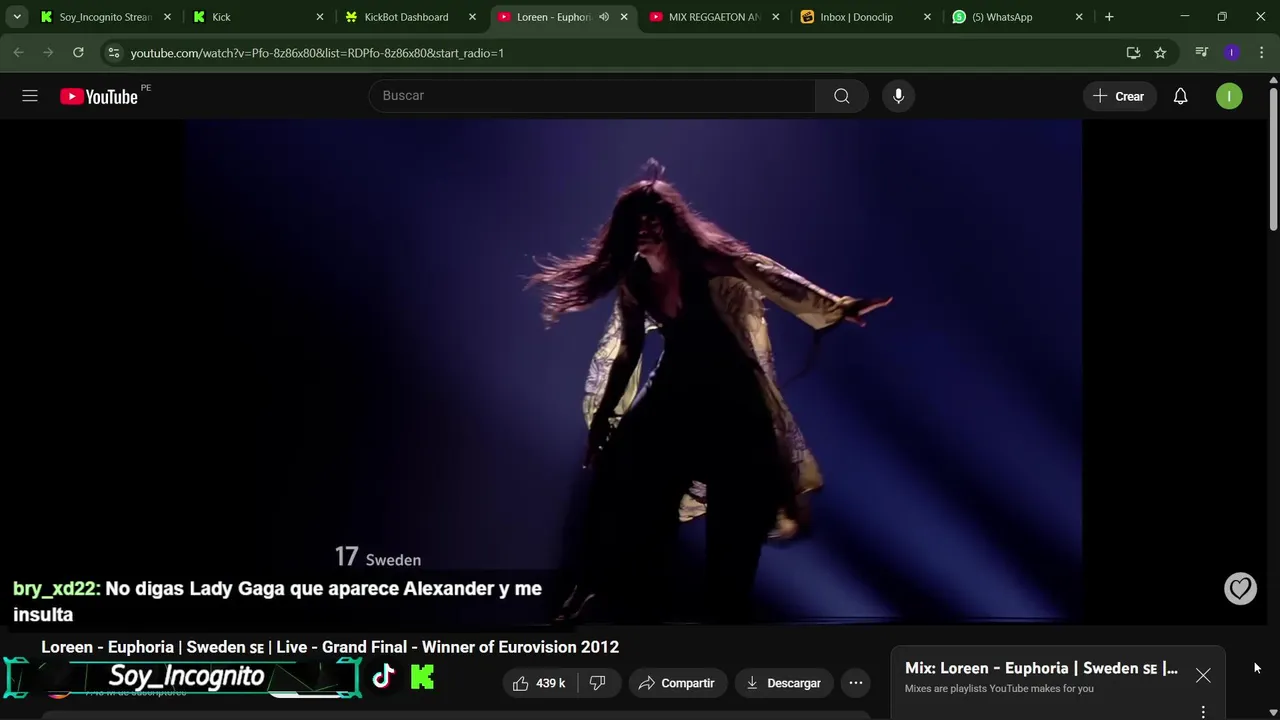Expand the tab search dropdown arrow
The height and width of the screenshot is (720, 1280).
(x=17, y=17)
